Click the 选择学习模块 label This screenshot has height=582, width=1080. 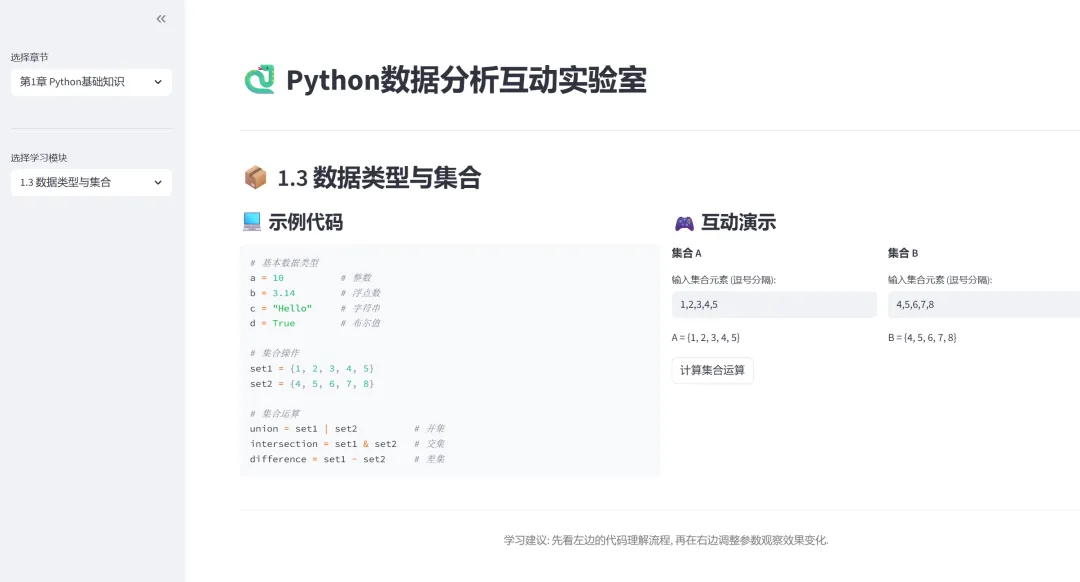[39, 158]
